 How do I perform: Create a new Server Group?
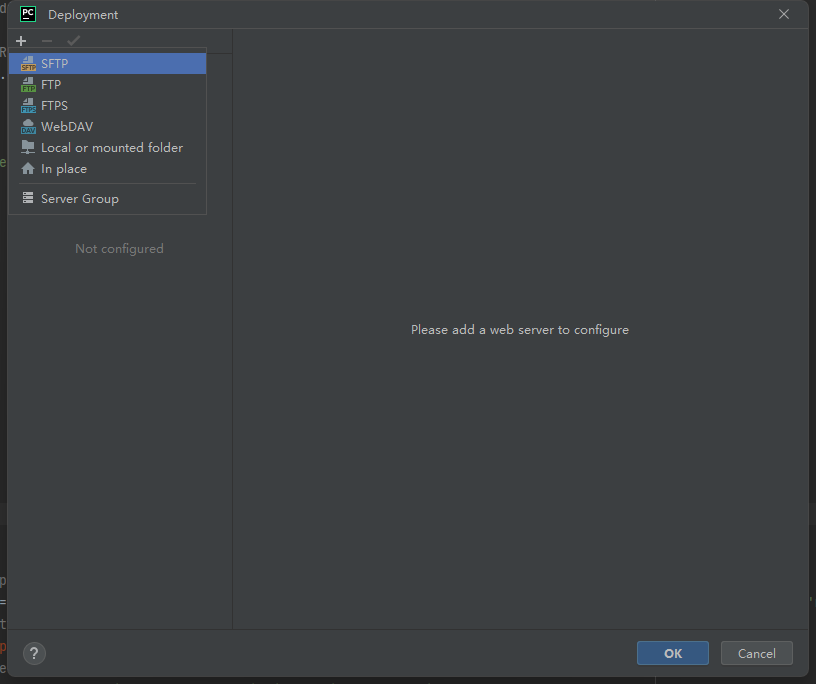pyautogui.click(x=108, y=198)
